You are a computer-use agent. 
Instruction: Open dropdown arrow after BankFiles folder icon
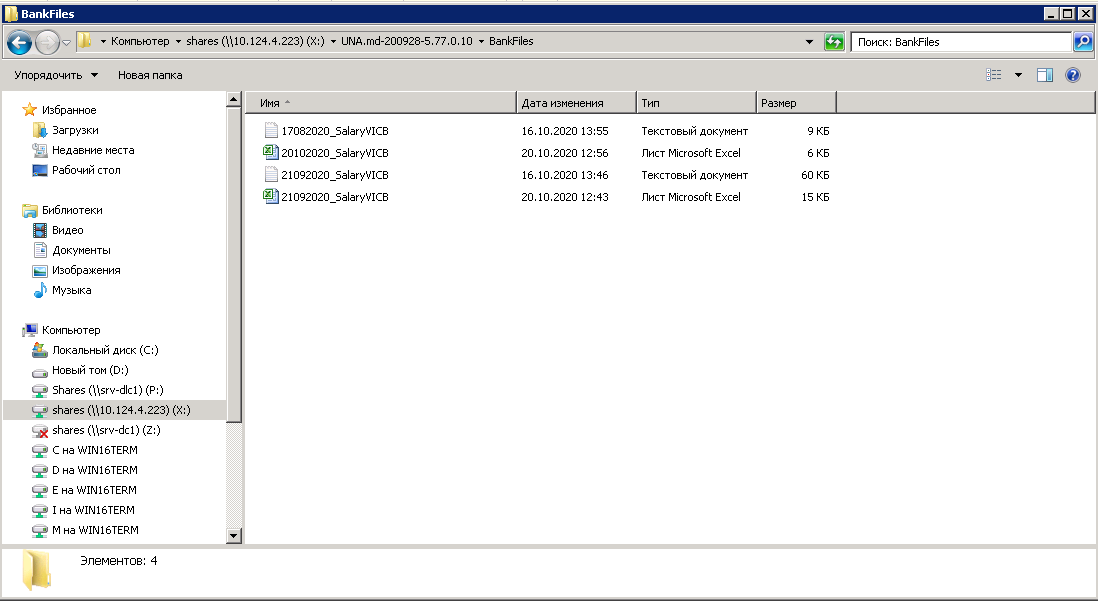click(x=103, y=41)
